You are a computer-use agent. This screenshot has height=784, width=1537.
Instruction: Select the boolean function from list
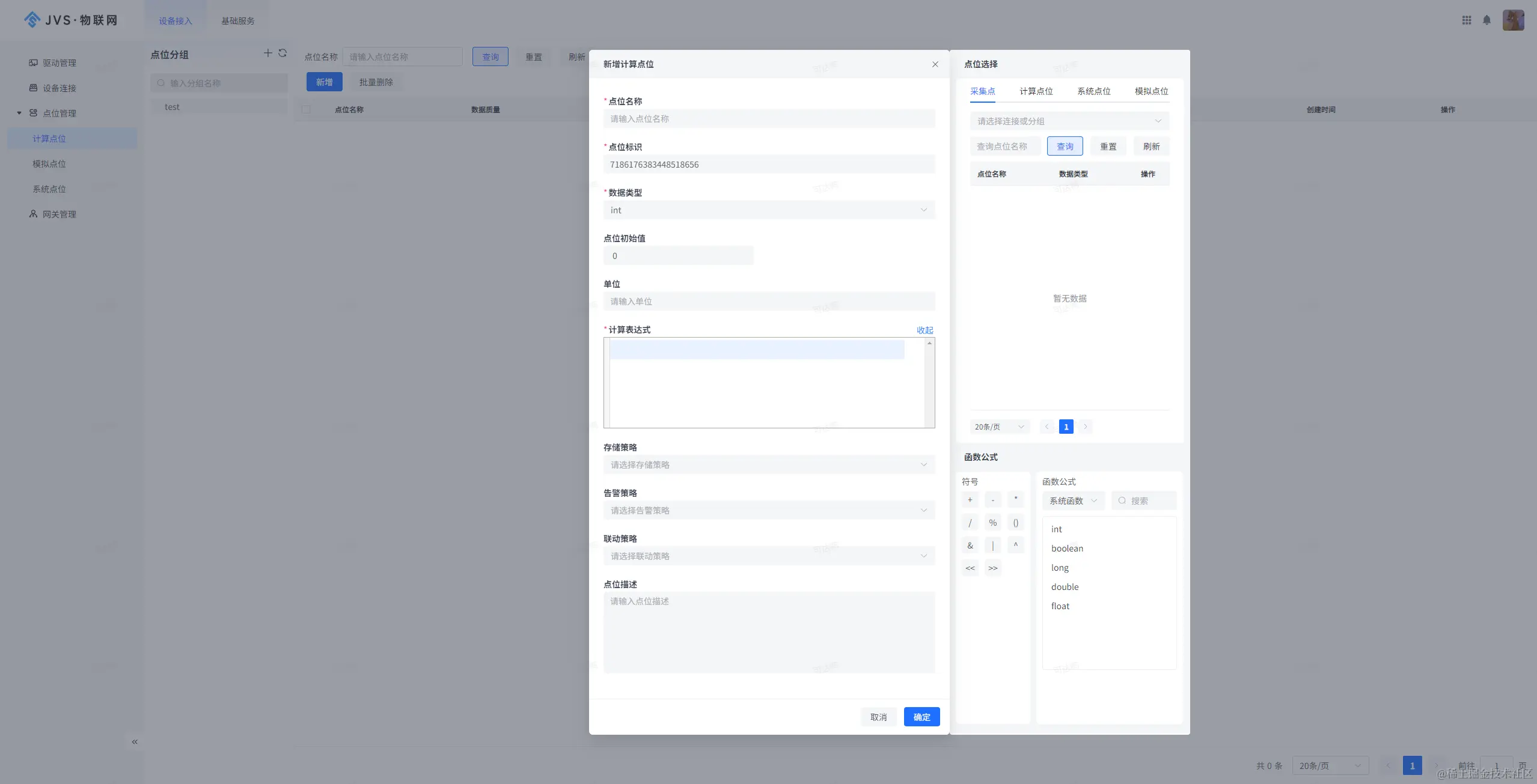click(x=1067, y=548)
